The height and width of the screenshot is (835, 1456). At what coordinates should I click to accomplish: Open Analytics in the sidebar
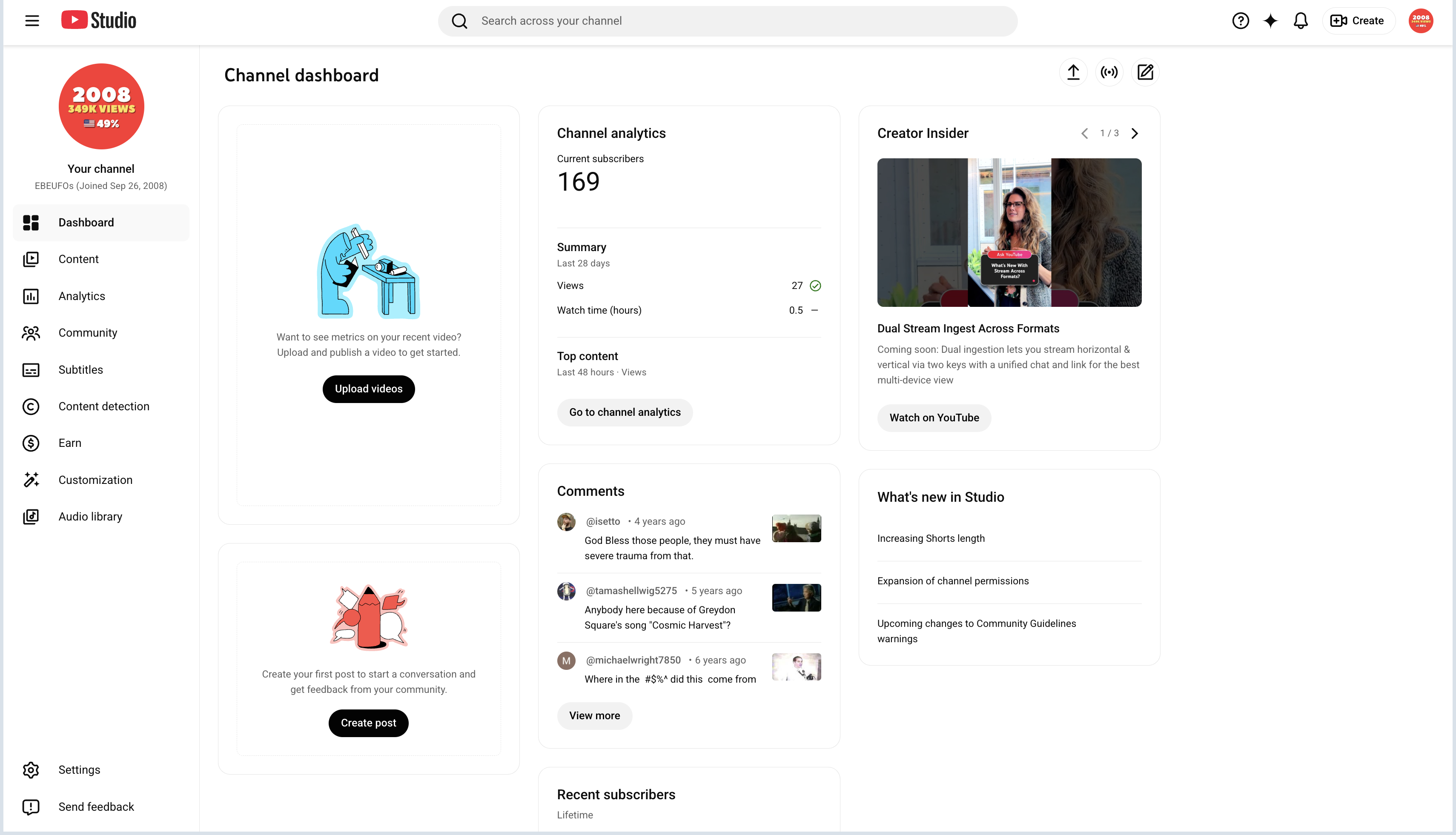coord(101,296)
